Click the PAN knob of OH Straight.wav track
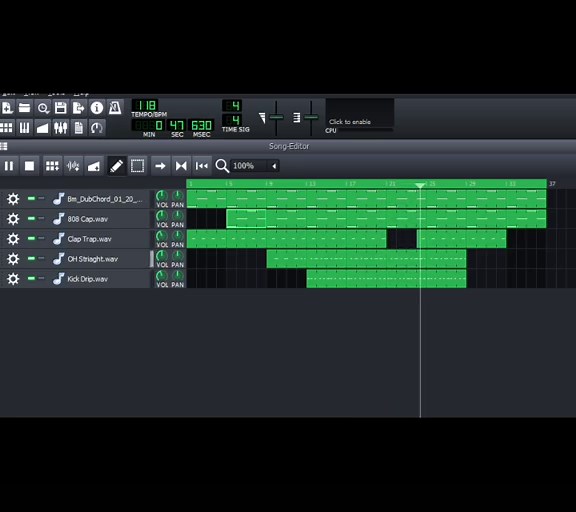576x512 pixels. [x=177, y=256]
